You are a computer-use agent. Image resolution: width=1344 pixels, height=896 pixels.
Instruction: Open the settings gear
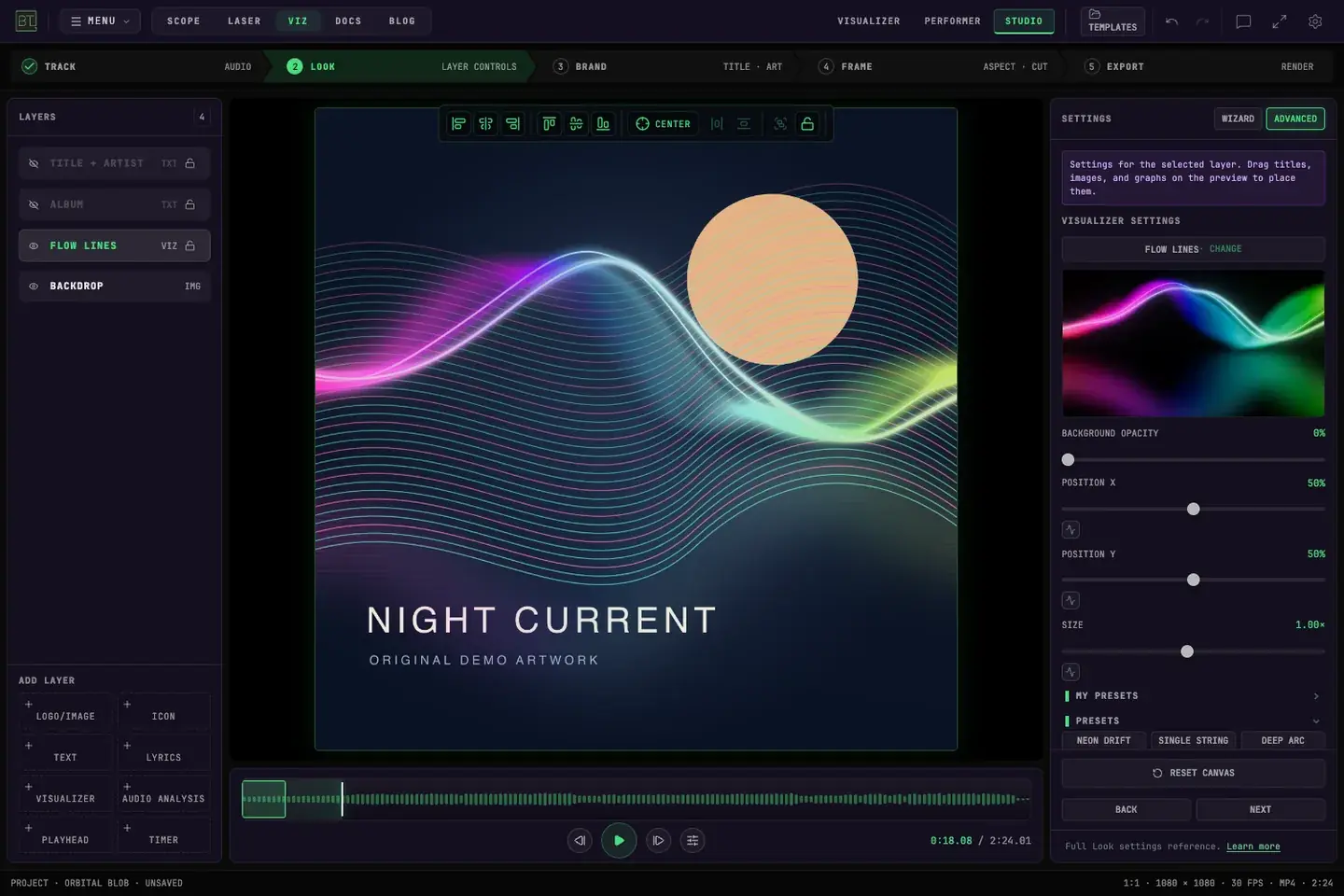tap(1315, 21)
